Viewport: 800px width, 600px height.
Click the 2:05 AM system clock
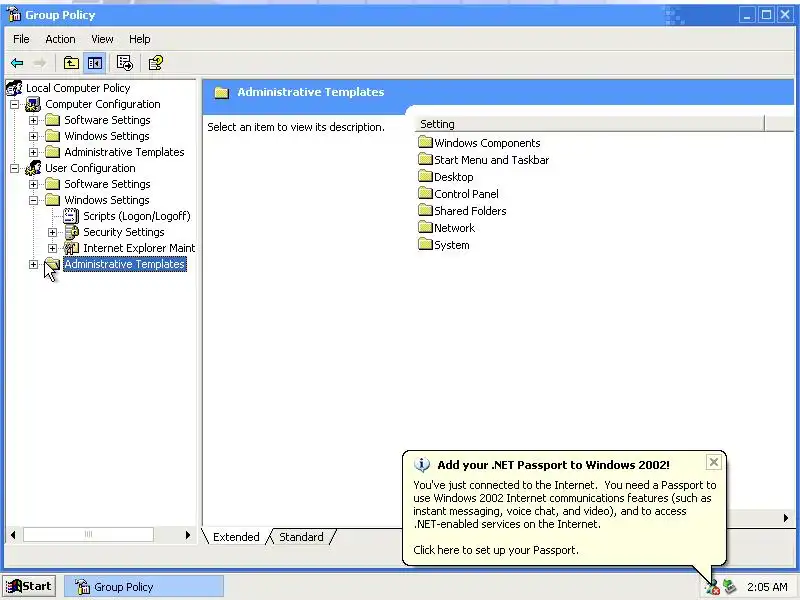pos(767,587)
